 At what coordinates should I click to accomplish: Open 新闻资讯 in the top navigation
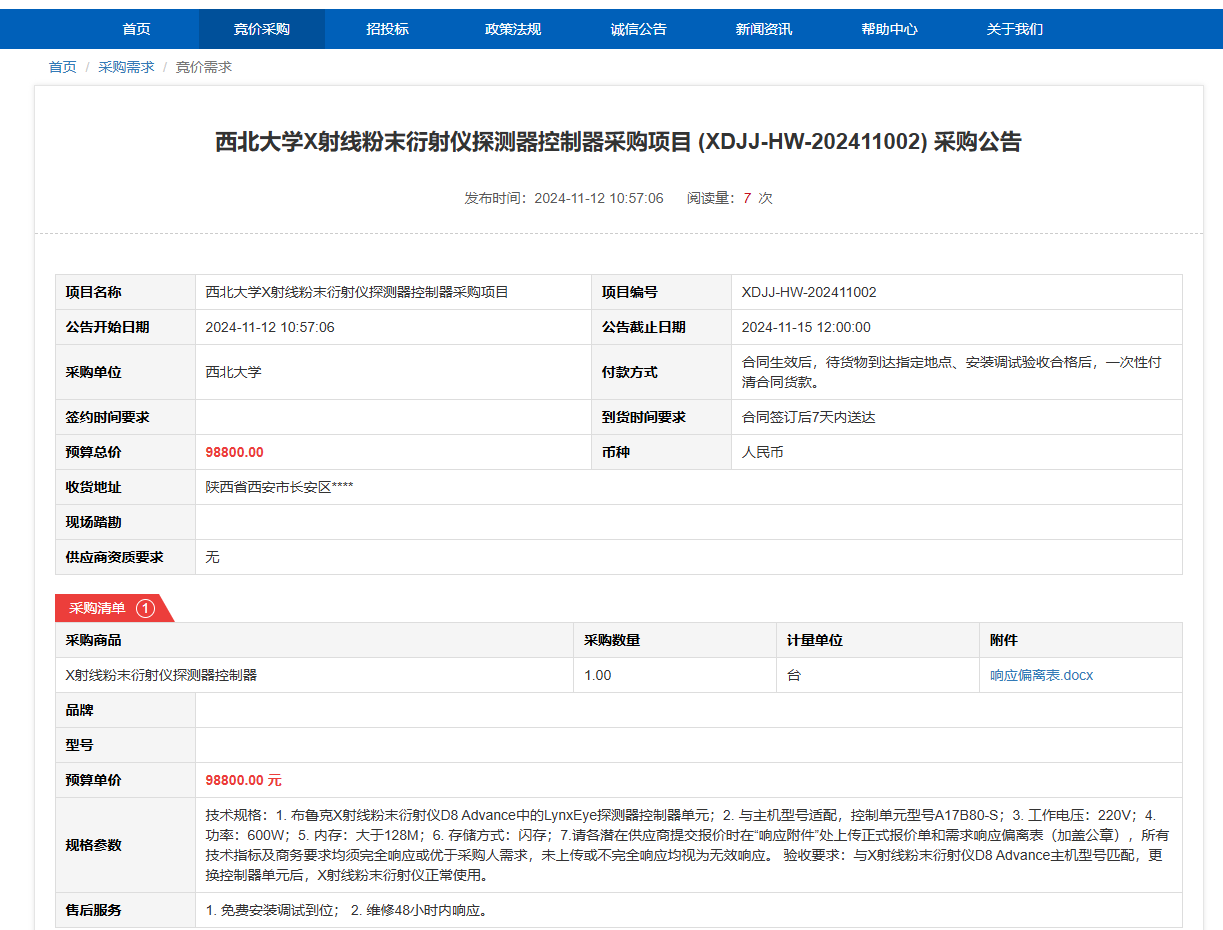(764, 29)
